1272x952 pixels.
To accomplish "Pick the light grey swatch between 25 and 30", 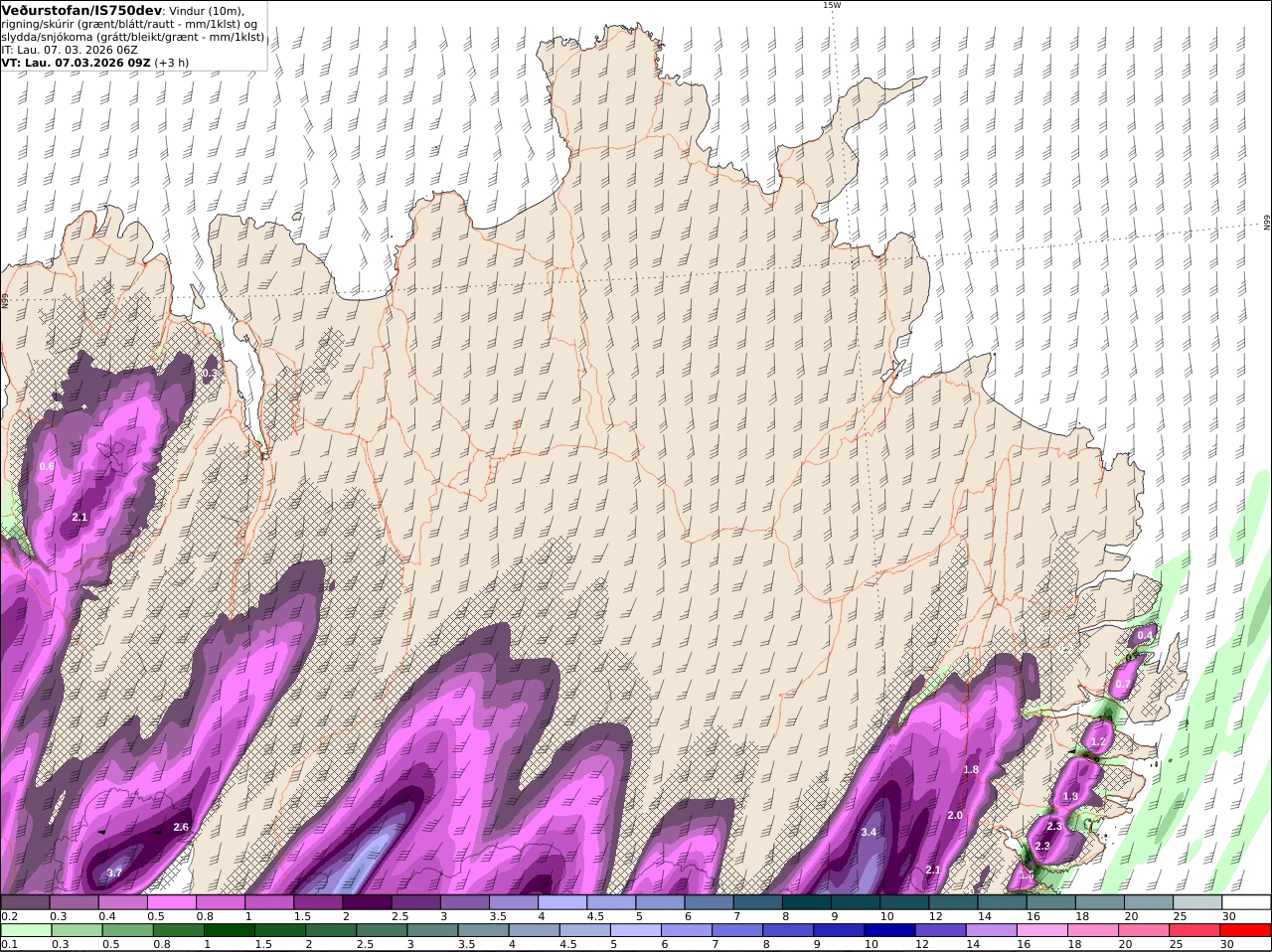I will (x=1196, y=902).
